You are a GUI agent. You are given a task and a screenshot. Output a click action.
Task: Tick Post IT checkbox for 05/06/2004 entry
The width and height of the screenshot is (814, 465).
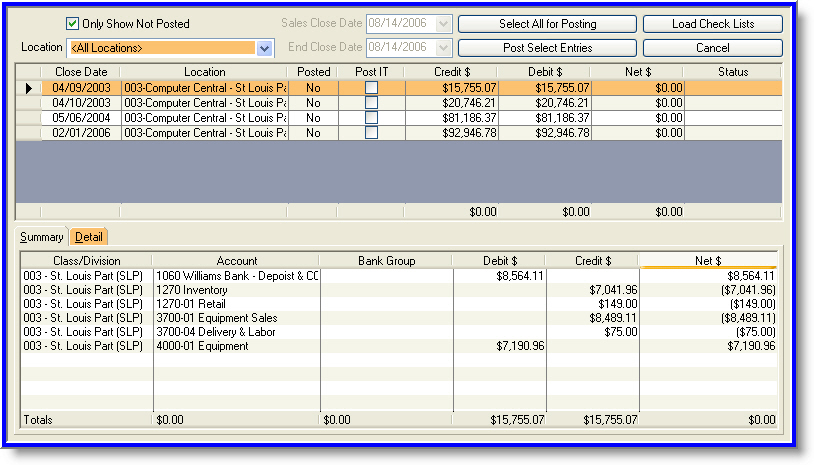pyautogui.click(x=371, y=118)
